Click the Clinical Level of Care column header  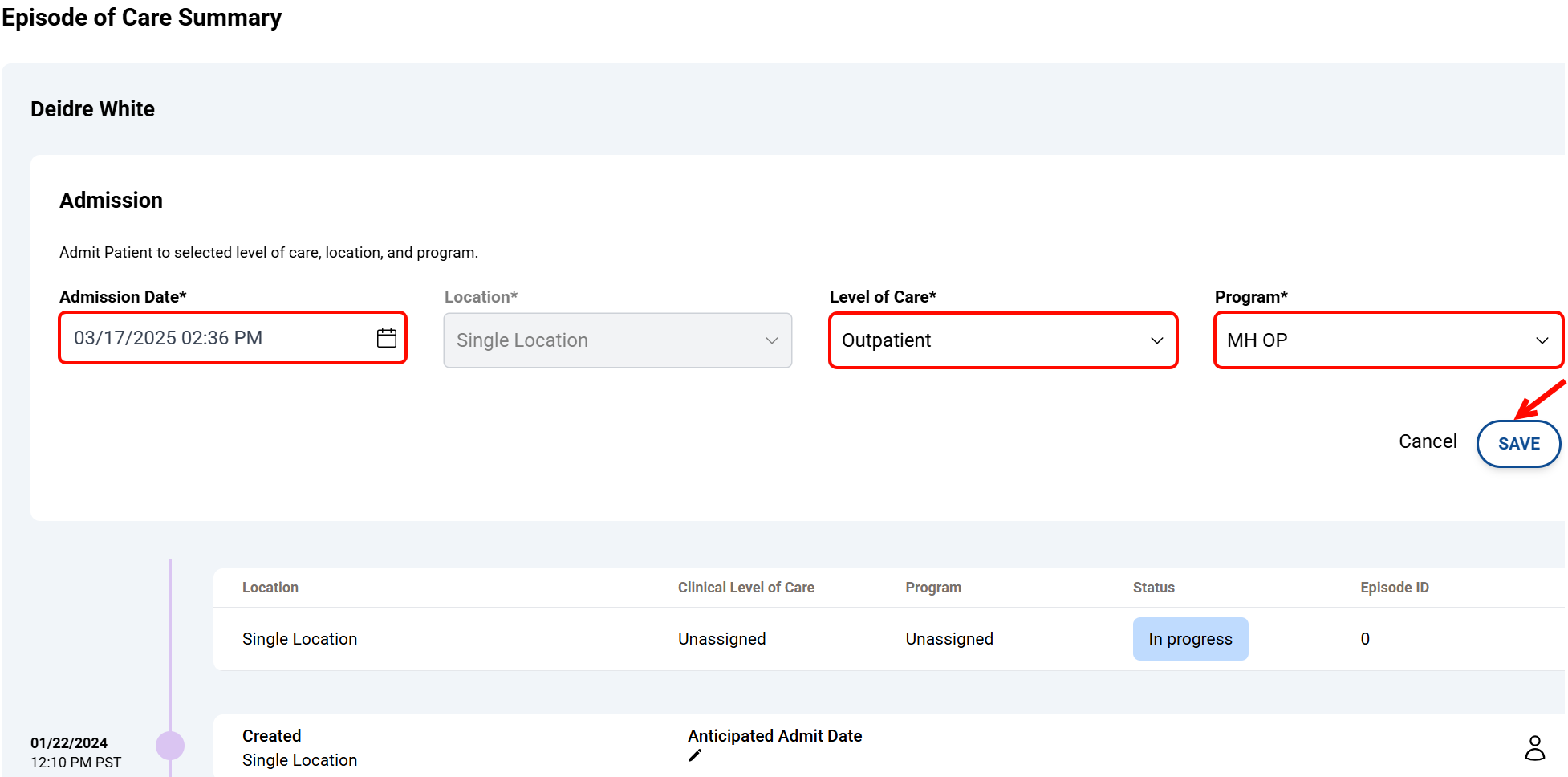tap(746, 587)
